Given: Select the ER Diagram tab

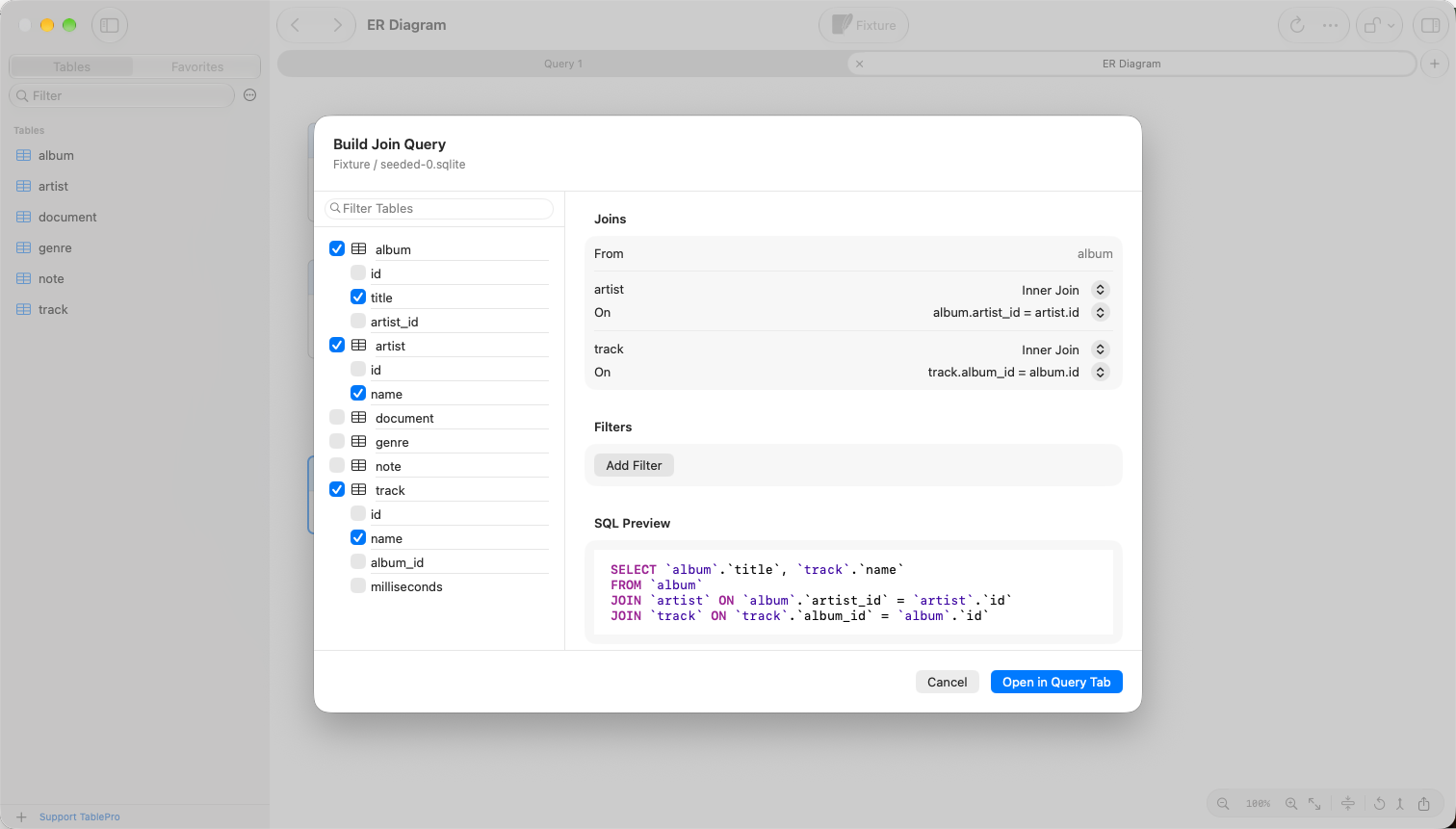Looking at the screenshot, I should click(x=1131, y=64).
